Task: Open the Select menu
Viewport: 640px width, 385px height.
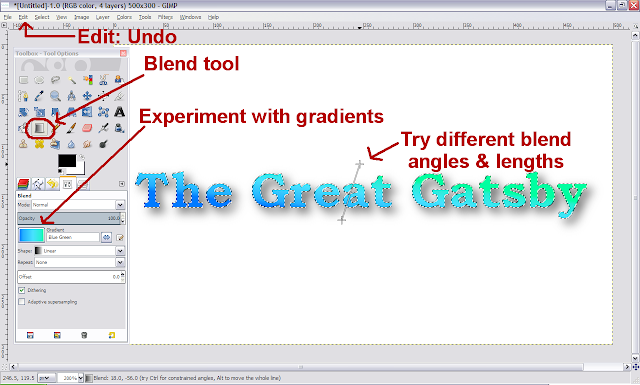Action: pos(42,17)
